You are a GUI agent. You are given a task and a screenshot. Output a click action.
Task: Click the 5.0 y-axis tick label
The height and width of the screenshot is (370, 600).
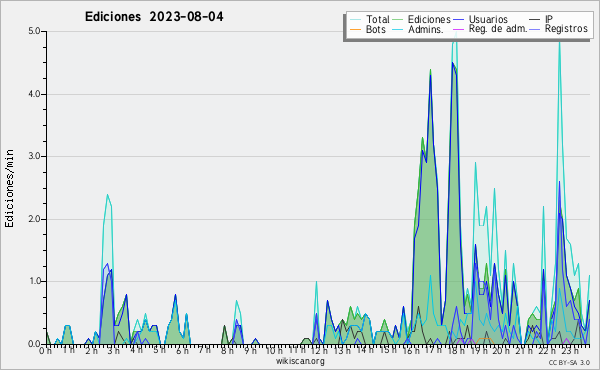pos(34,31)
